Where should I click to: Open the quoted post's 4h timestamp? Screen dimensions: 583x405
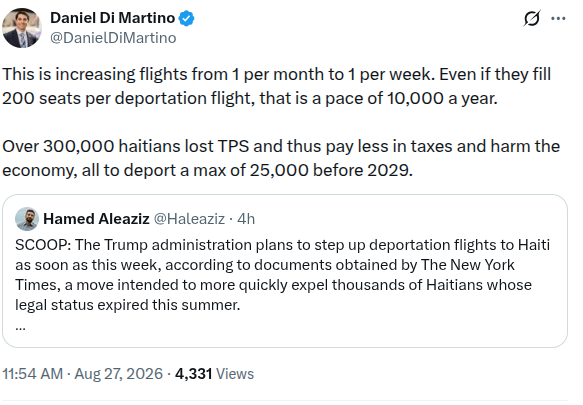click(x=246, y=219)
